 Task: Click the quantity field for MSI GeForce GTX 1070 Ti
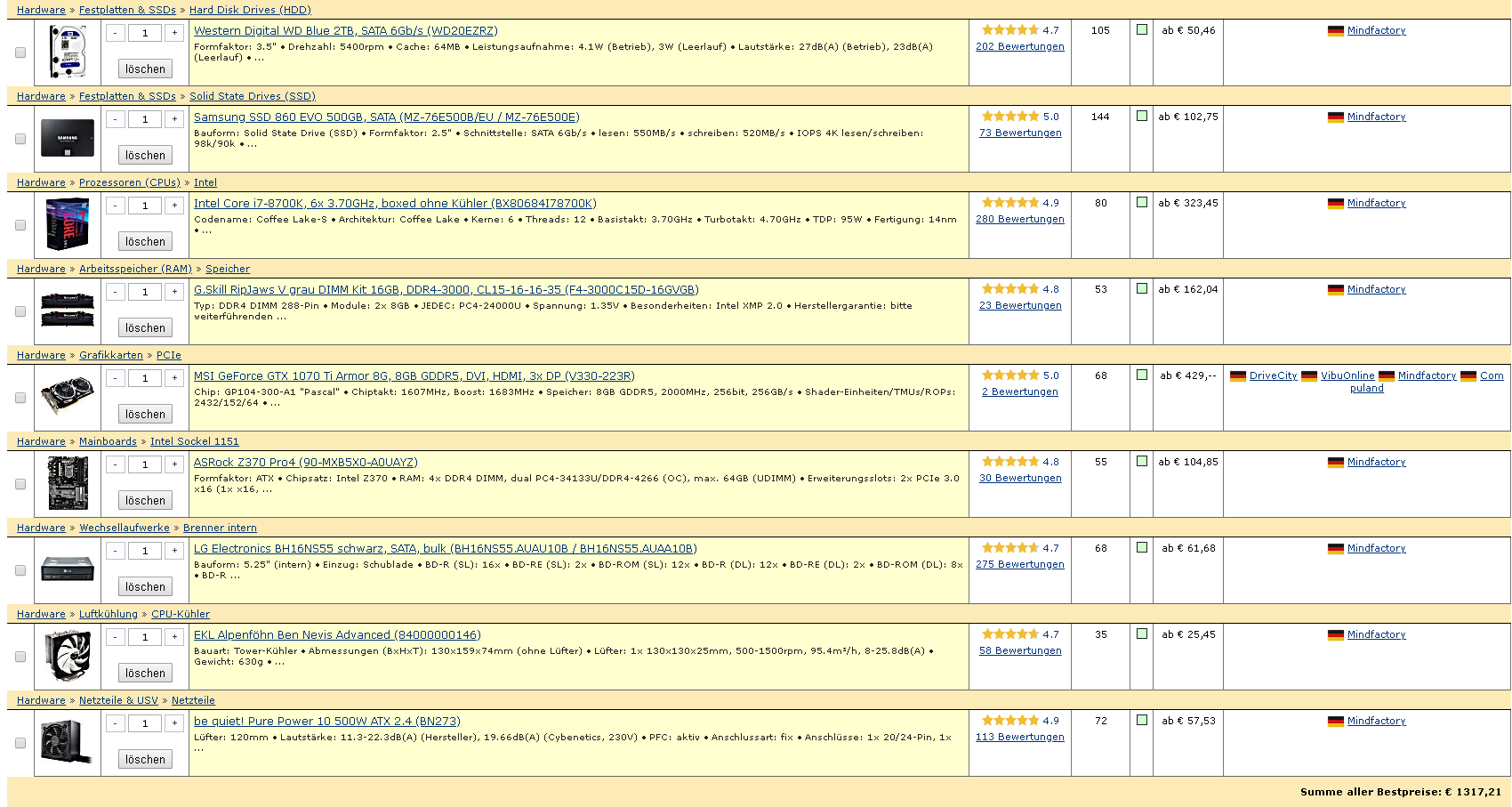point(145,378)
